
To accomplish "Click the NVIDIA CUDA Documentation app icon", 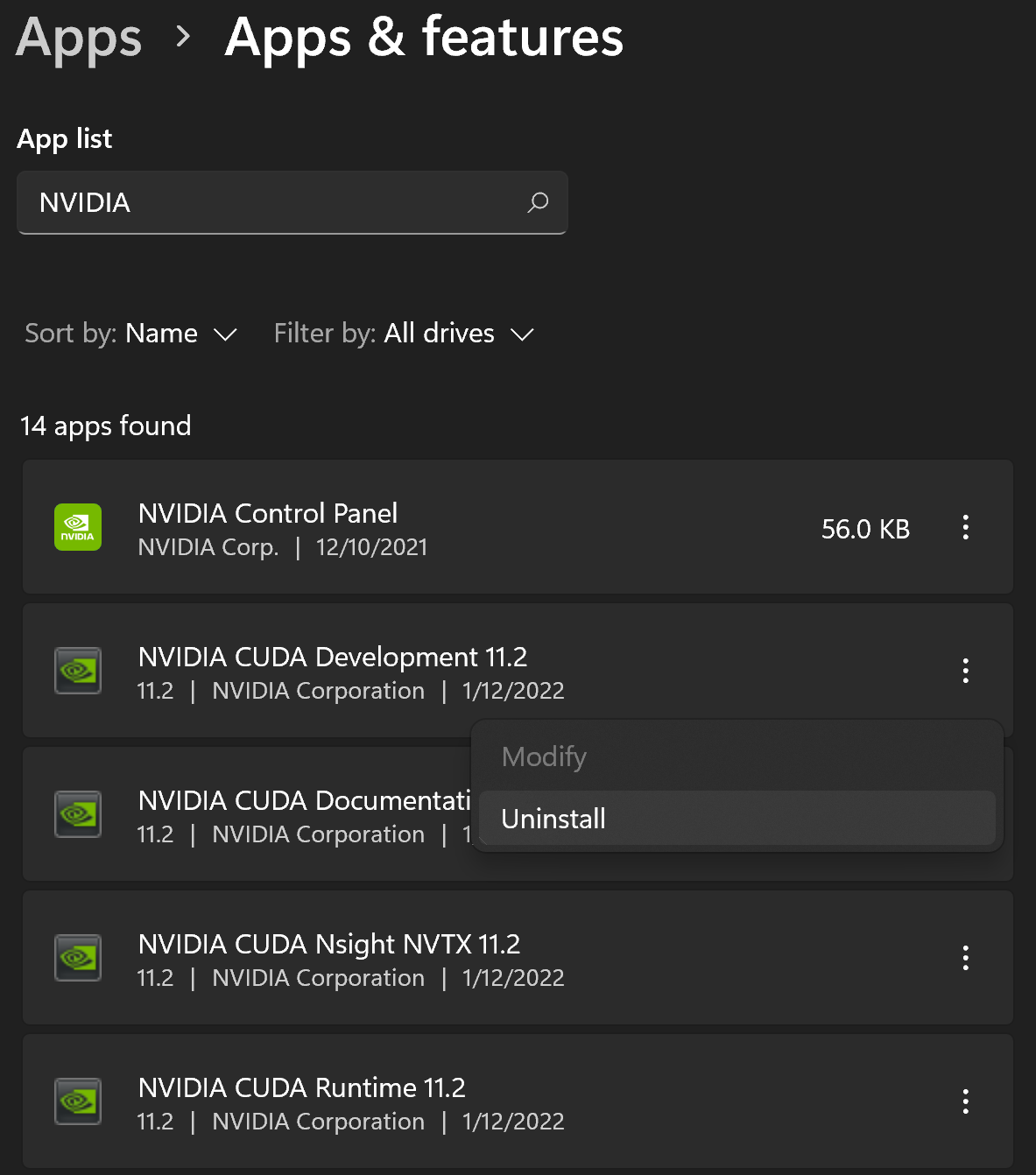I will (78, 814).
